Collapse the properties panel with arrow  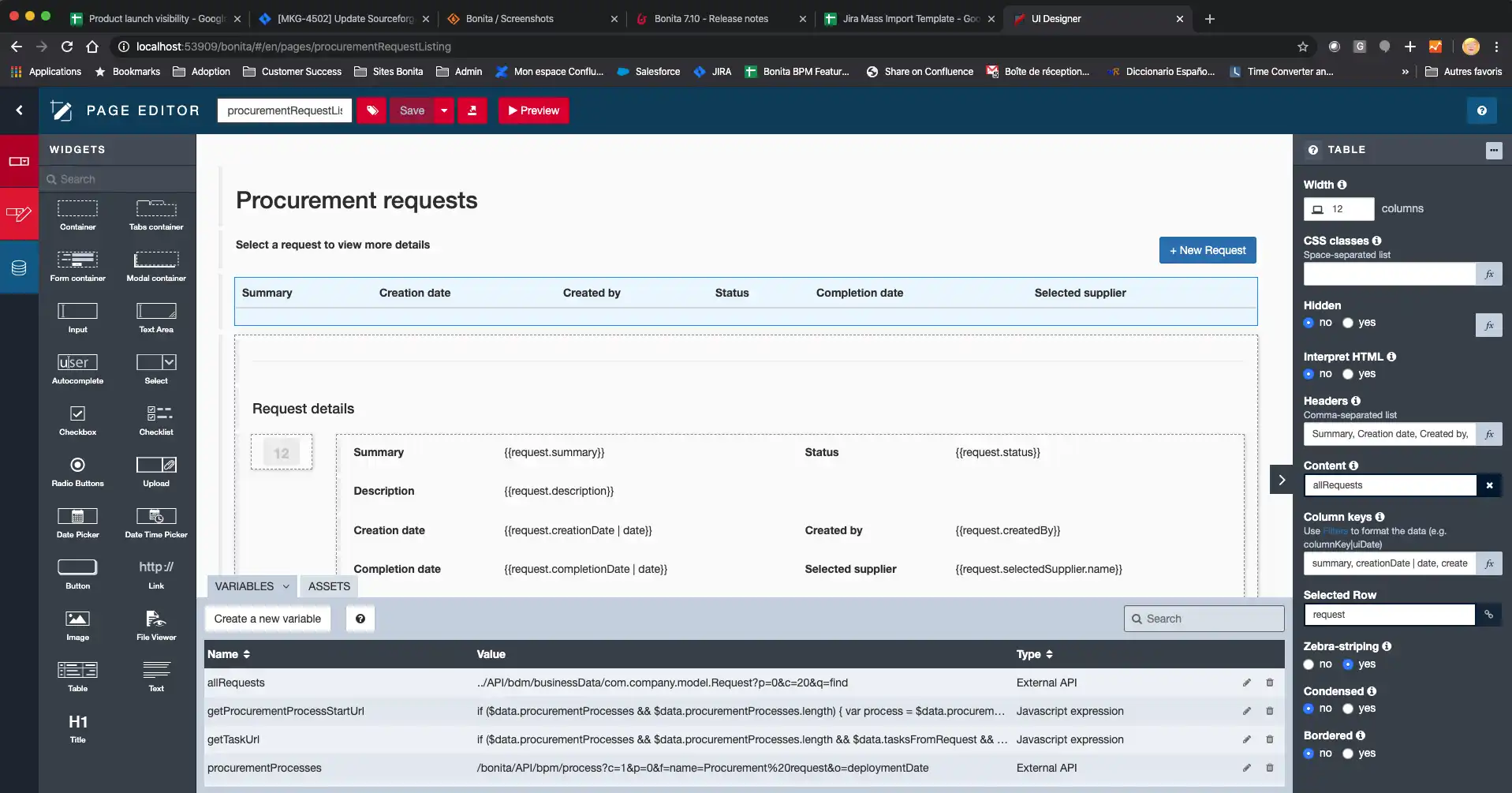point(1282,480)
